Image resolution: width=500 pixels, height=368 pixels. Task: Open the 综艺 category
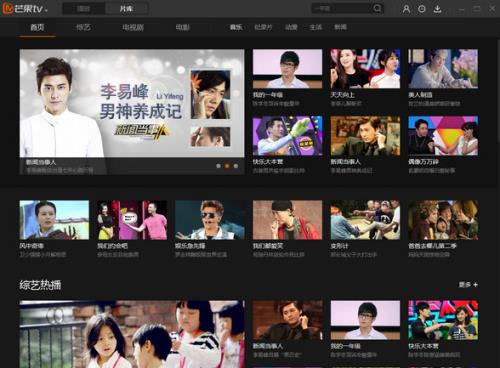pyautogui.click(x=83, y=27)
